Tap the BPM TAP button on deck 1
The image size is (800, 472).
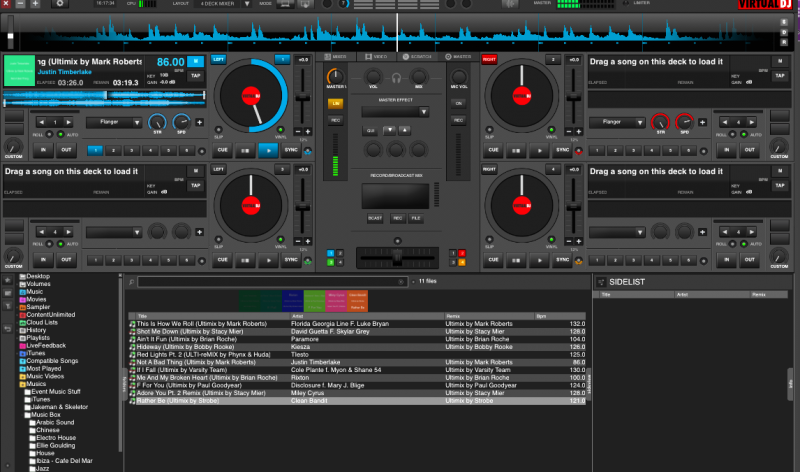point(196,76)
